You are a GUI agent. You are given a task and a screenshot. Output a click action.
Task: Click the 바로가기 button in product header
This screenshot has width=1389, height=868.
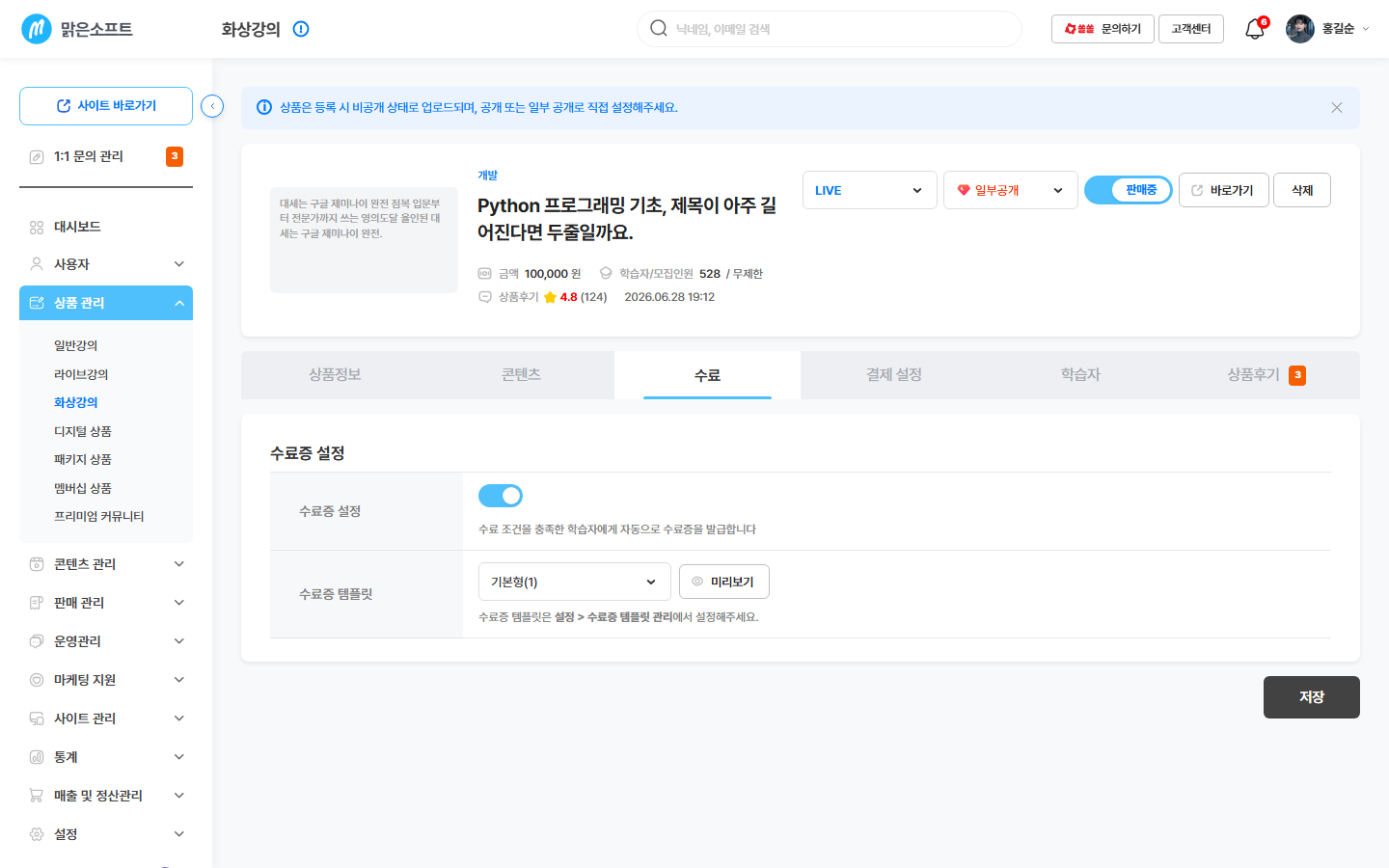1224,190
